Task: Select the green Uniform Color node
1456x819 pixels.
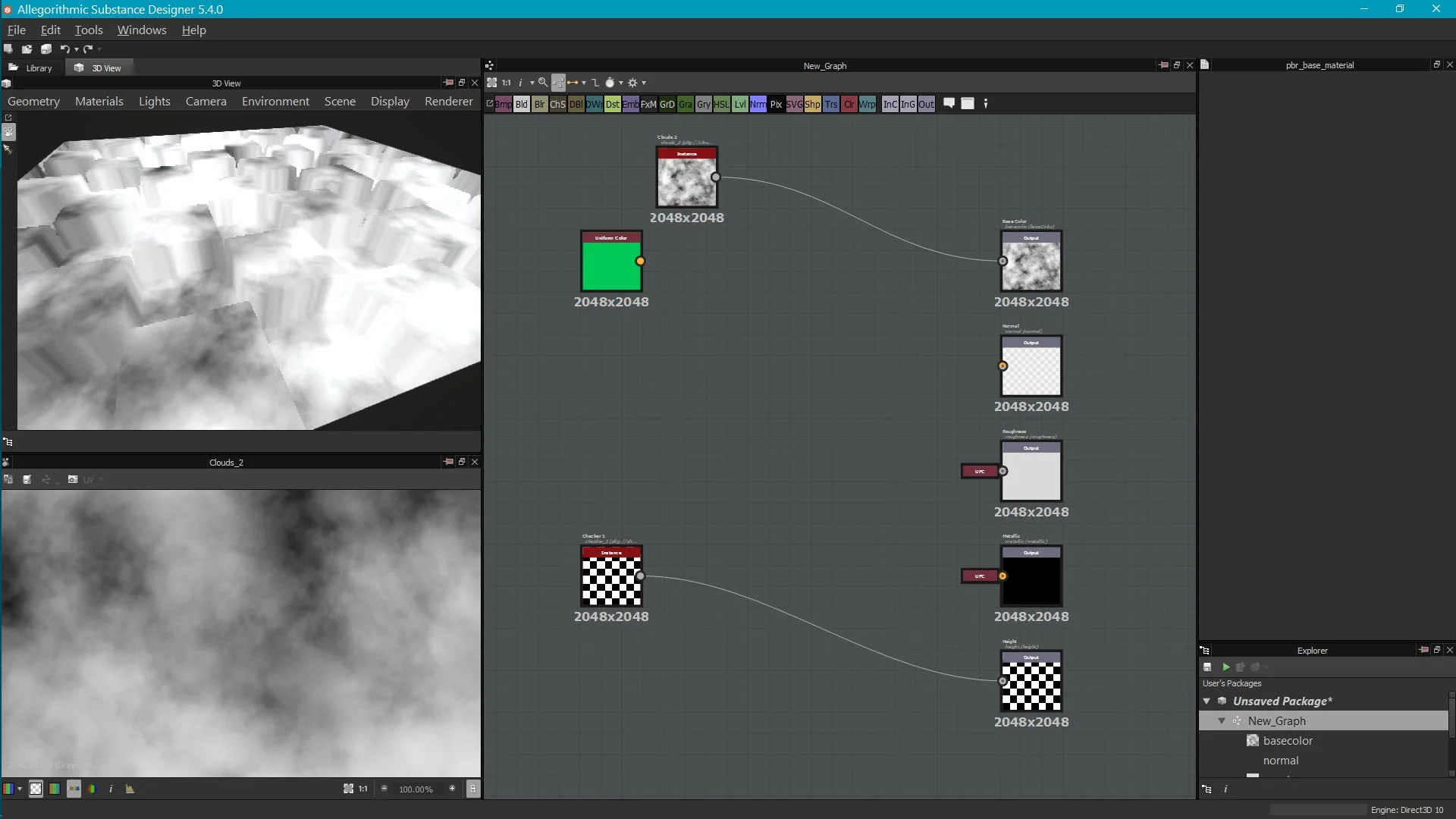Action: point(611,261)
